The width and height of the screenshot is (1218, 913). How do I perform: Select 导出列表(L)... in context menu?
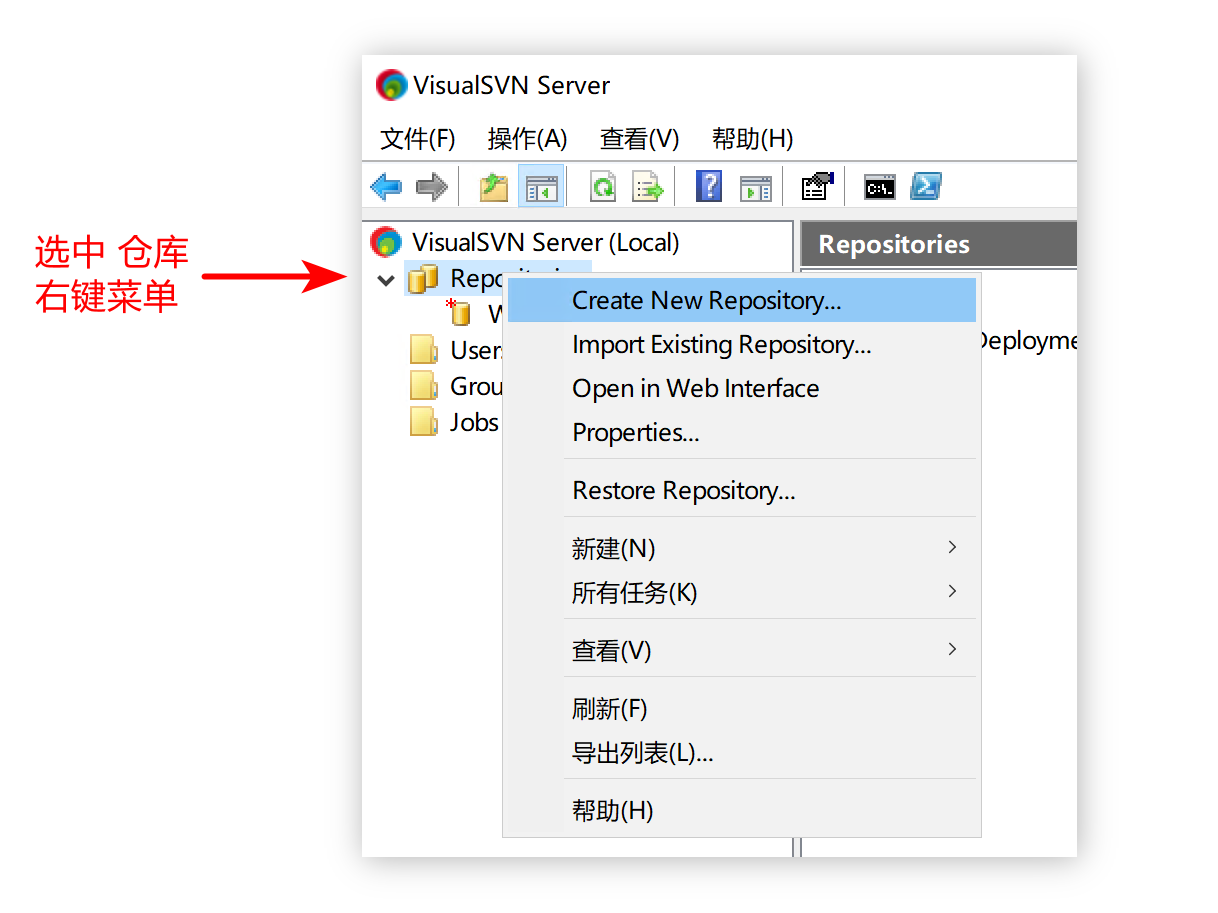pyautogui.click(x=741, y=753)
